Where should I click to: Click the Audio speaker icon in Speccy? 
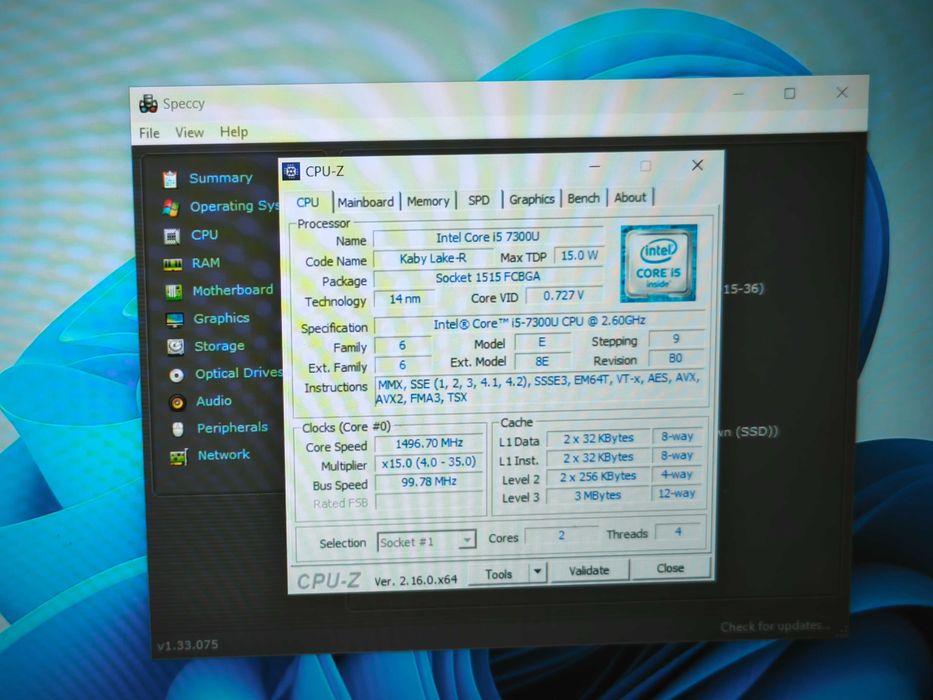click(x=177, y=402)
